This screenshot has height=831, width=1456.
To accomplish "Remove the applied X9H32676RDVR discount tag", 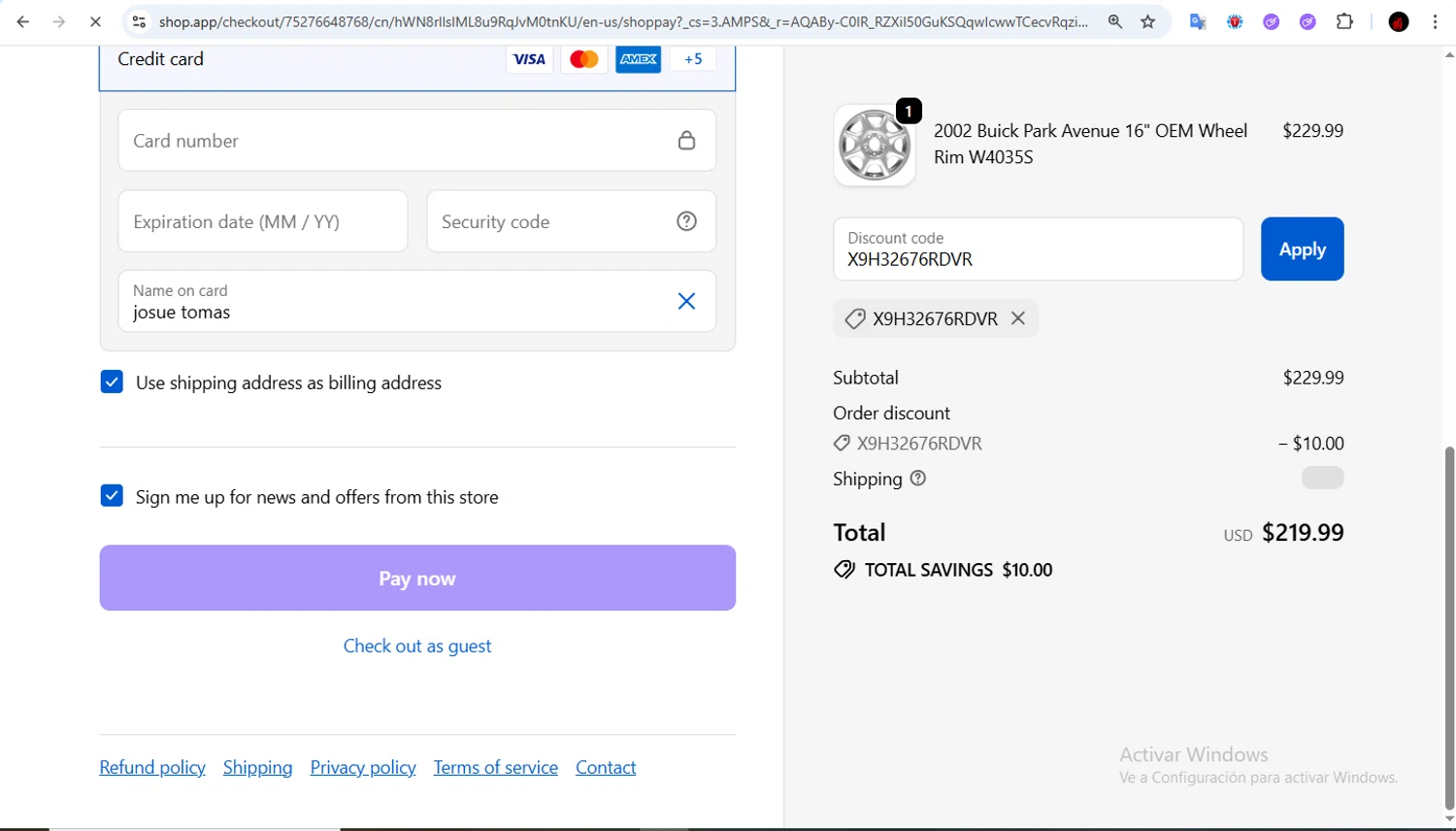I will 1018,318.
